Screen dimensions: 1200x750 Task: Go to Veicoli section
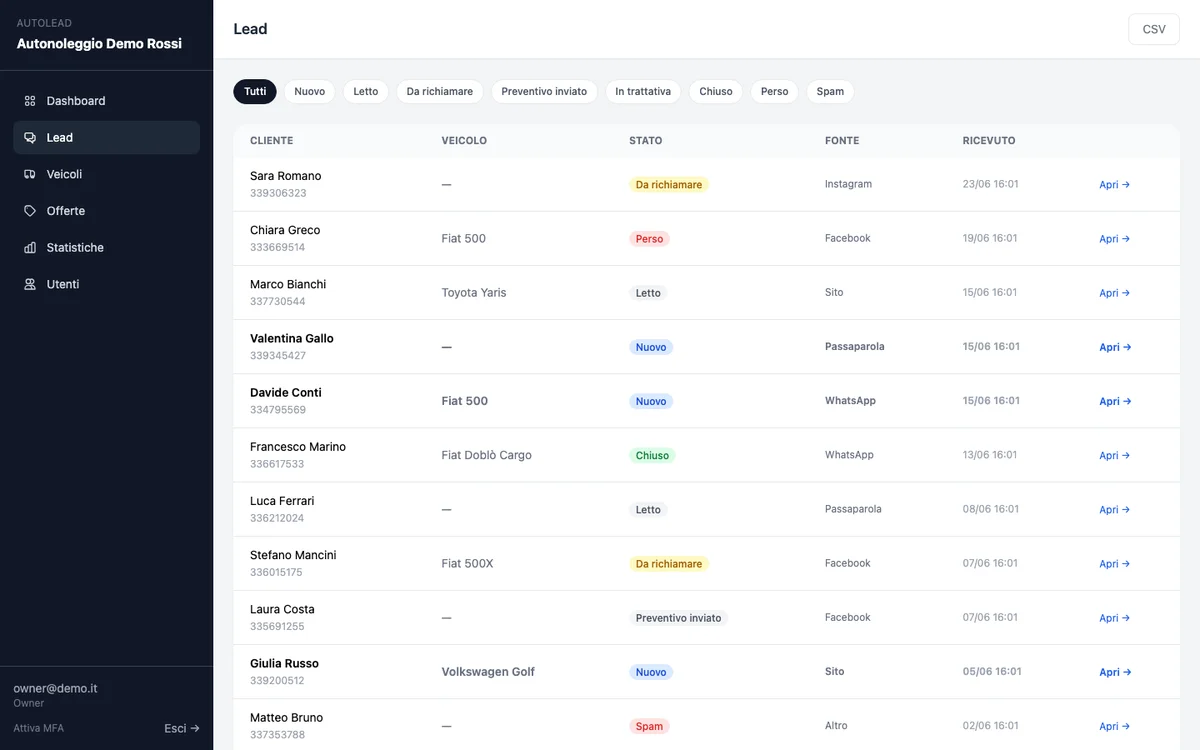pyautogui.click(x=107, y=174)
